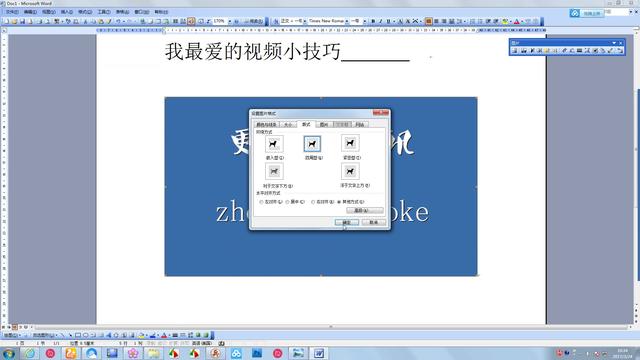
Task: Expand the Line Spacing dropdown arrow
Action: pyautogui.click(x=464, y=21)
